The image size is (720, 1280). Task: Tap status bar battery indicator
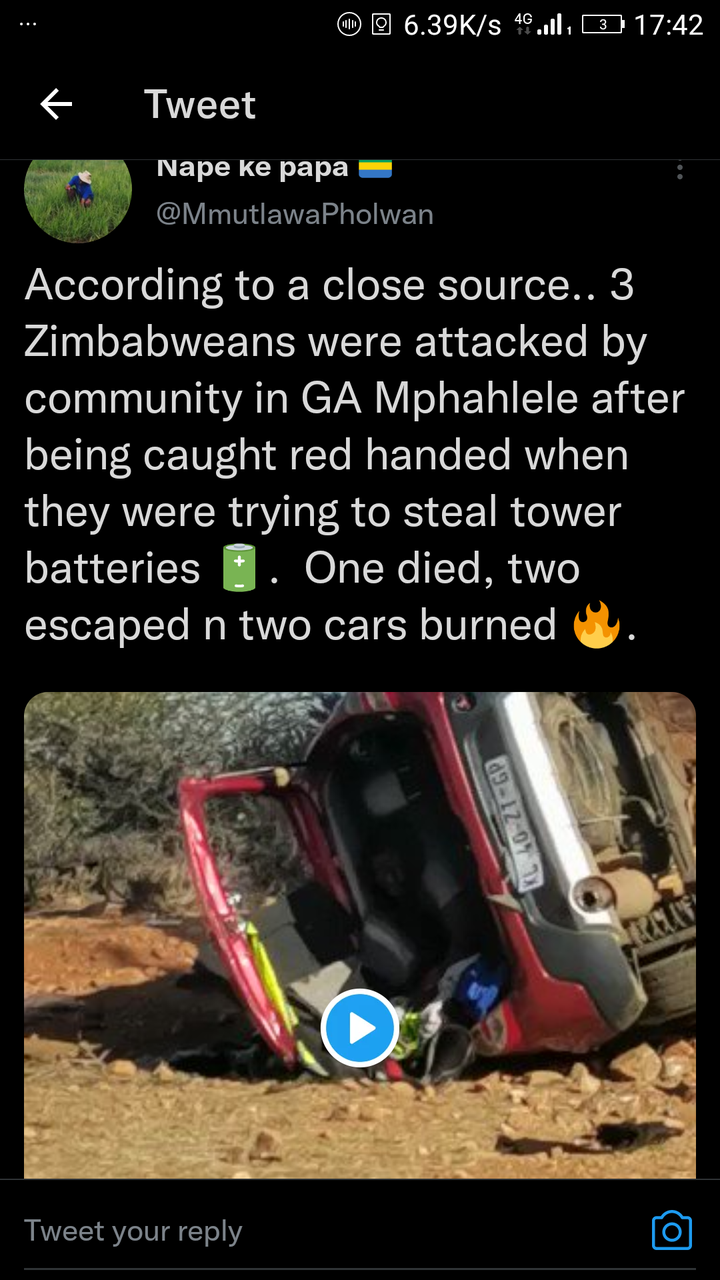tap(601, 24)
